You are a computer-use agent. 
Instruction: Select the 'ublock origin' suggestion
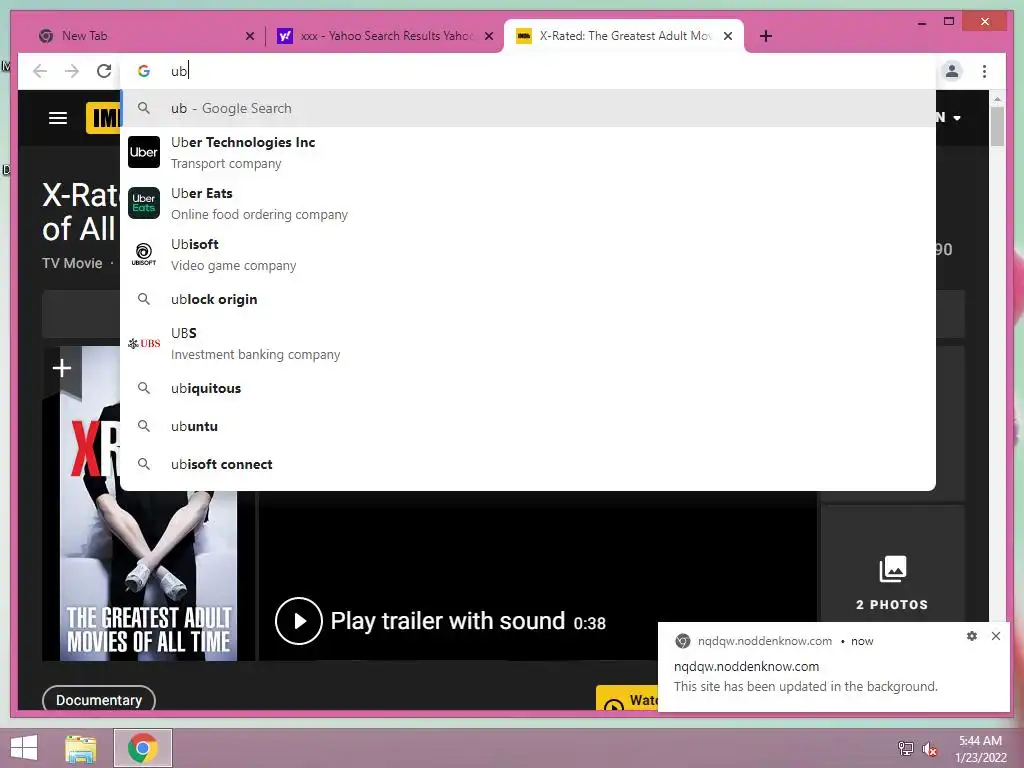coord(528,299)
